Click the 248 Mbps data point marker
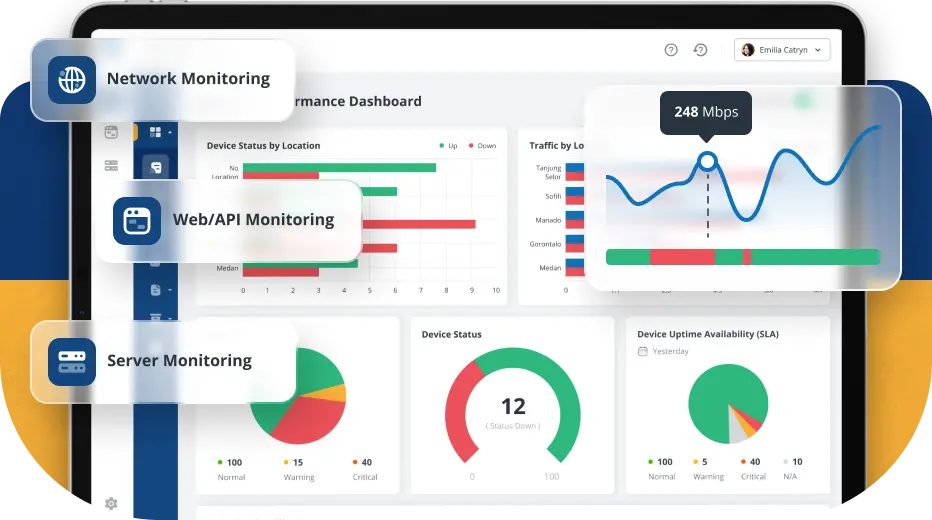The image size is (932, 520). point(707,161)
